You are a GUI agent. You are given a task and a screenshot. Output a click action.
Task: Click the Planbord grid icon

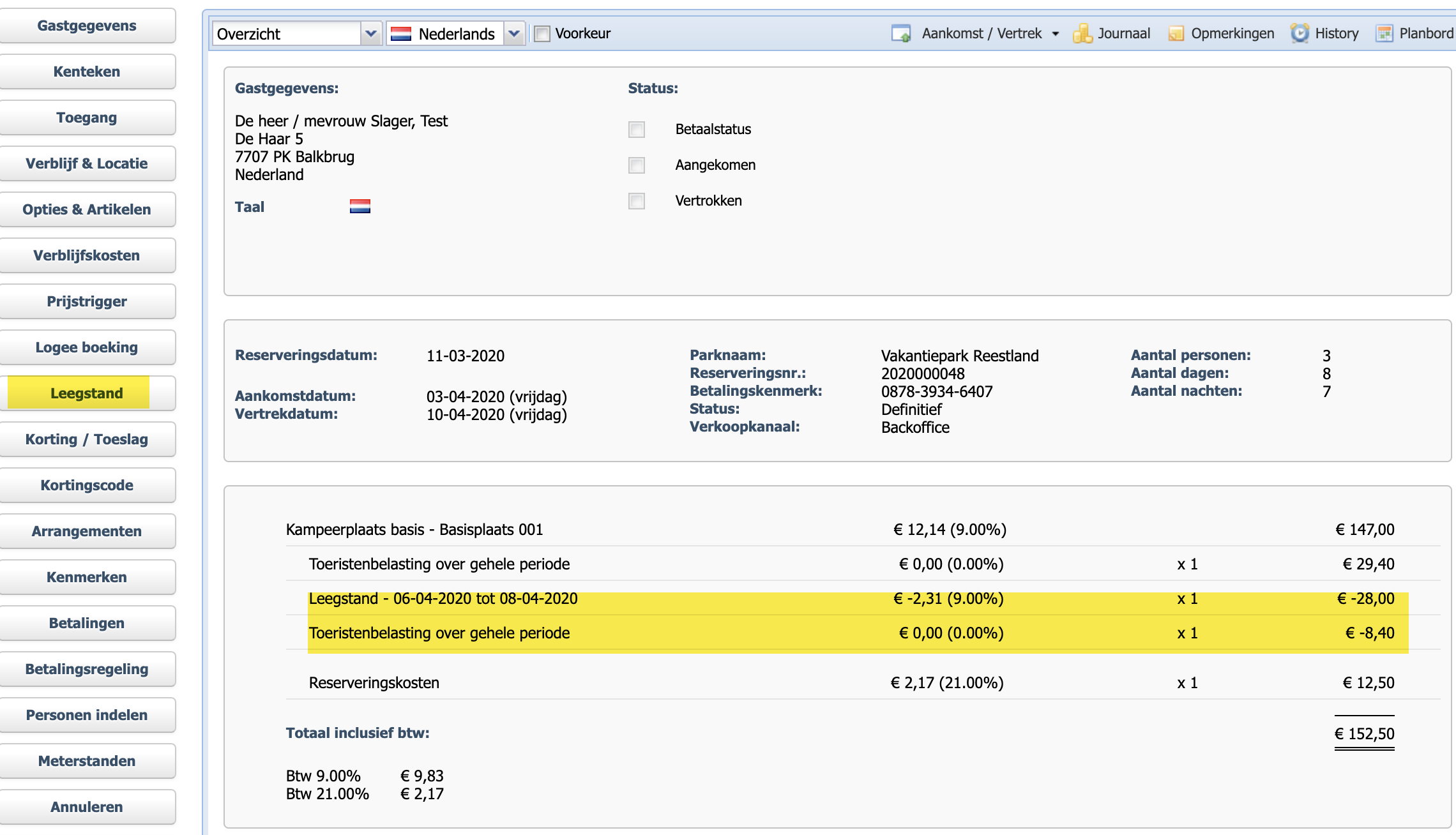click(1384, 33)
